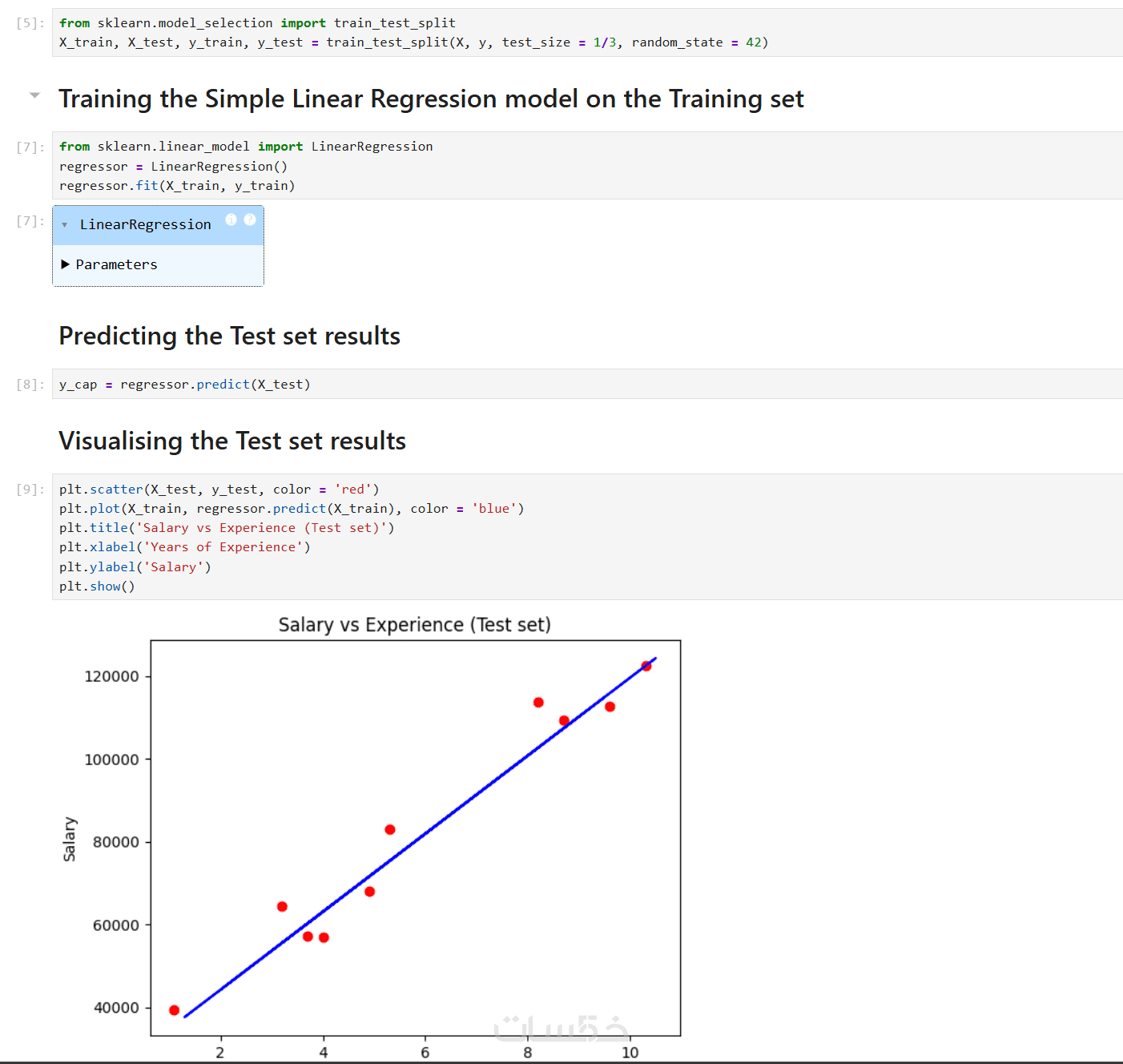Collapse the LinearRegression estimator arrow
1123x1064 pixels.
(65, 225)
